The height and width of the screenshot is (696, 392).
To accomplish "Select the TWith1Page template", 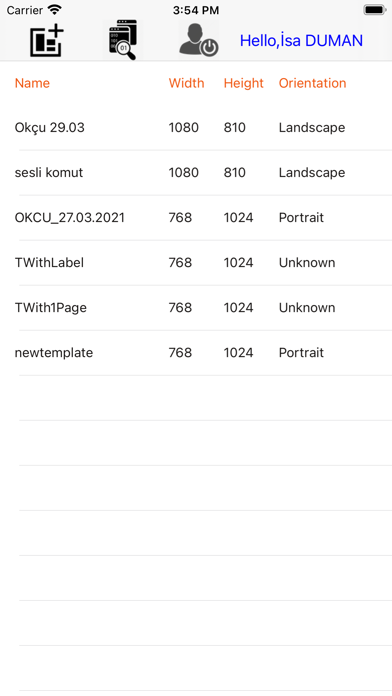I will (x=196, y=308).
